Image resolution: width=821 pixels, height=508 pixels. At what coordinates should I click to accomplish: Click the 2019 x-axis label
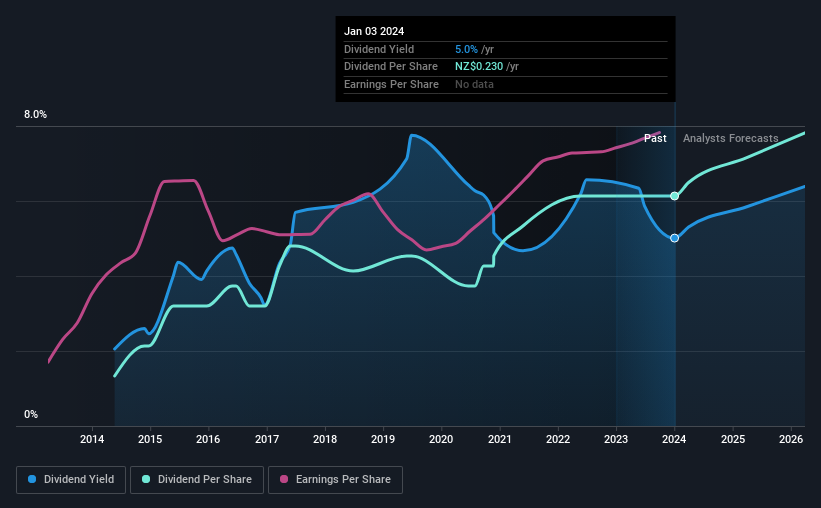(383, 439)
